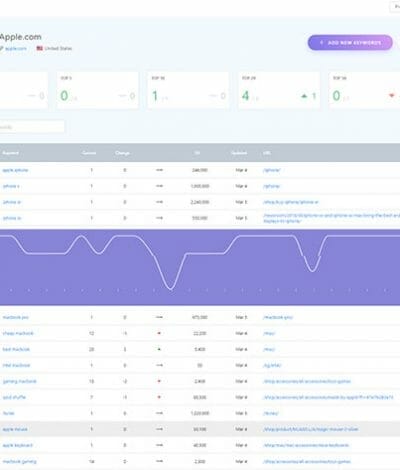The image size is (400, 470).
Task: Click the United States flag icon
Action: (x=40, y=48)
